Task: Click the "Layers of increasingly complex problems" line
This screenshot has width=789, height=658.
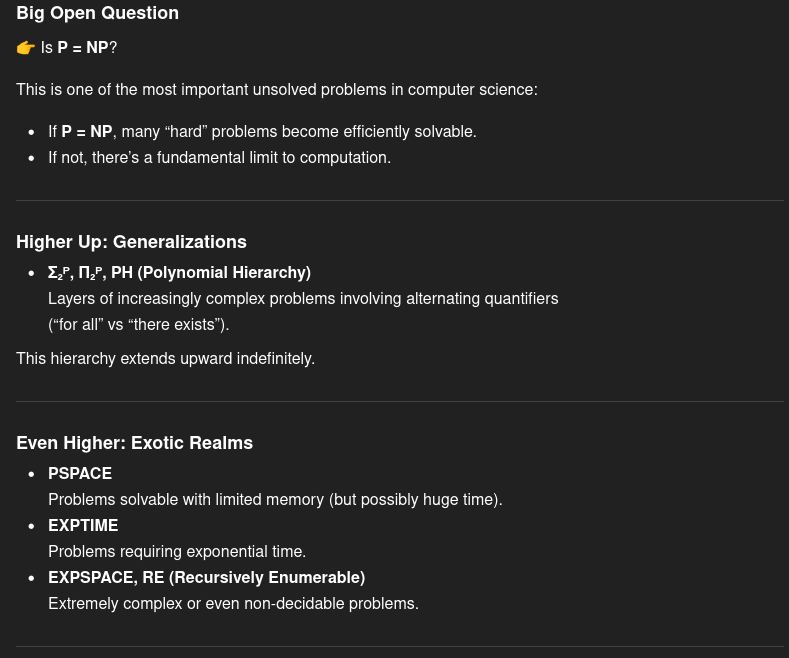Action: click(x=303, y=299)
